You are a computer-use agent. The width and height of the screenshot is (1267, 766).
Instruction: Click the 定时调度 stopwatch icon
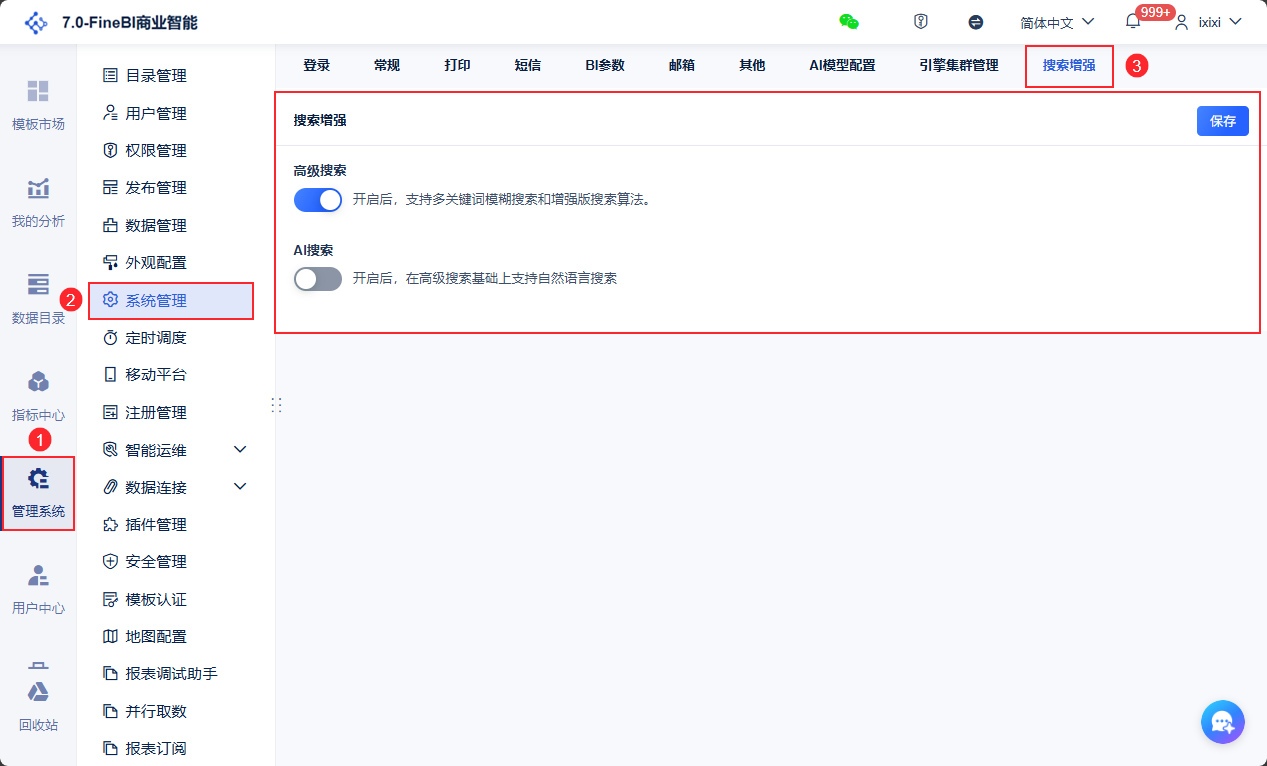111,338
